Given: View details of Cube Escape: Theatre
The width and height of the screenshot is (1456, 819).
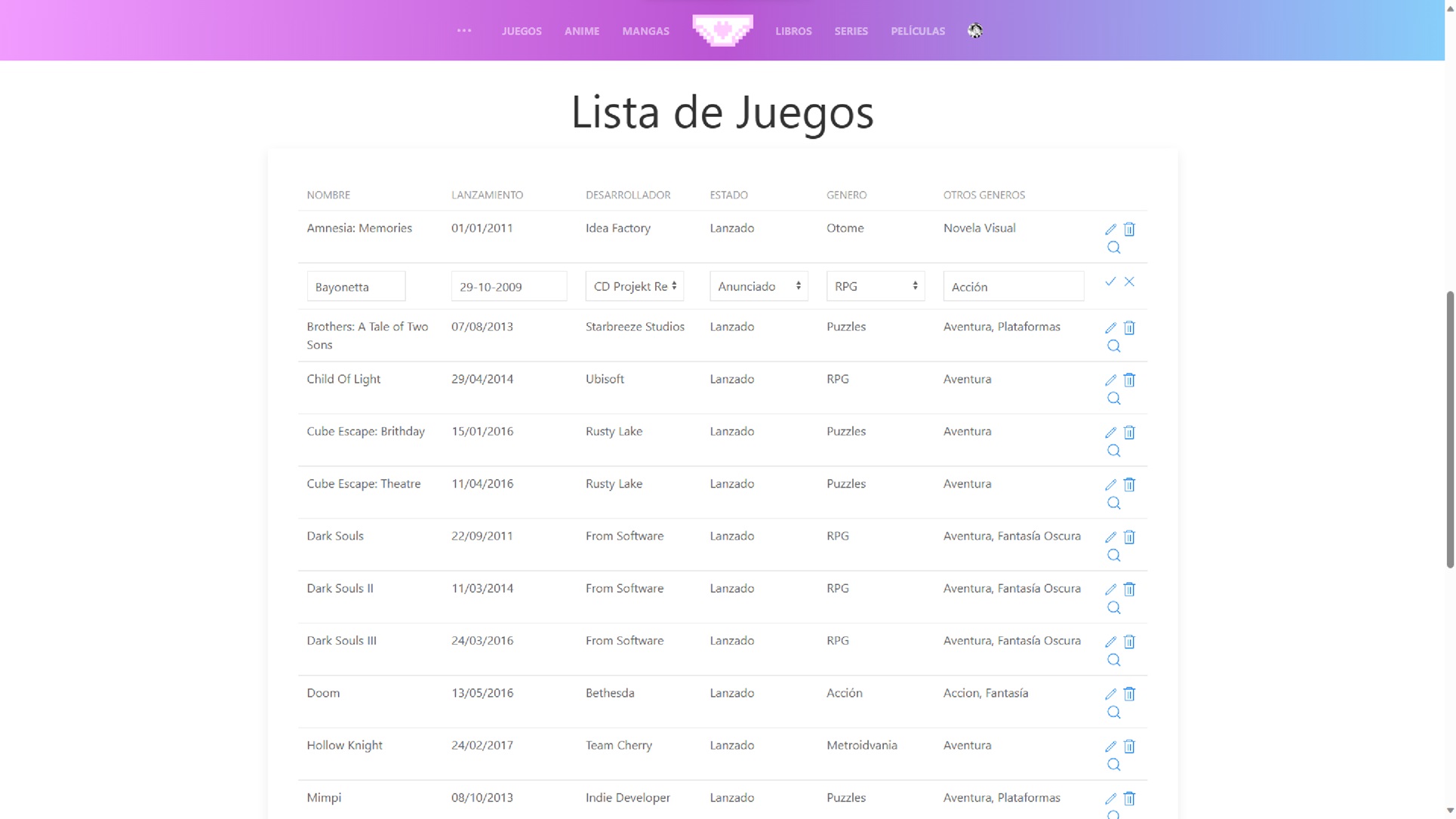Looking at the screenshot, I should pos(1113,503).
